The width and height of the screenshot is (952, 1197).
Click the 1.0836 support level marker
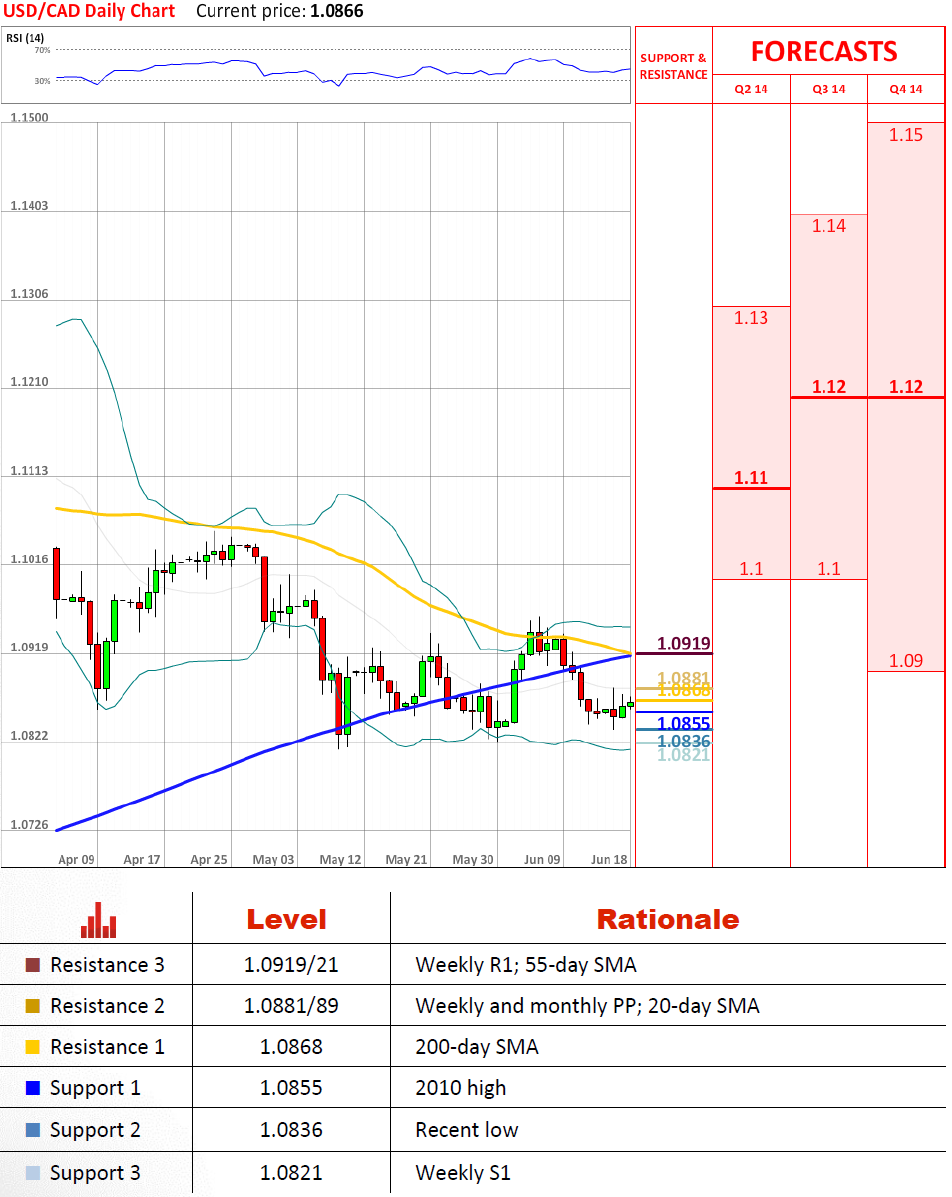click(684, 741)
